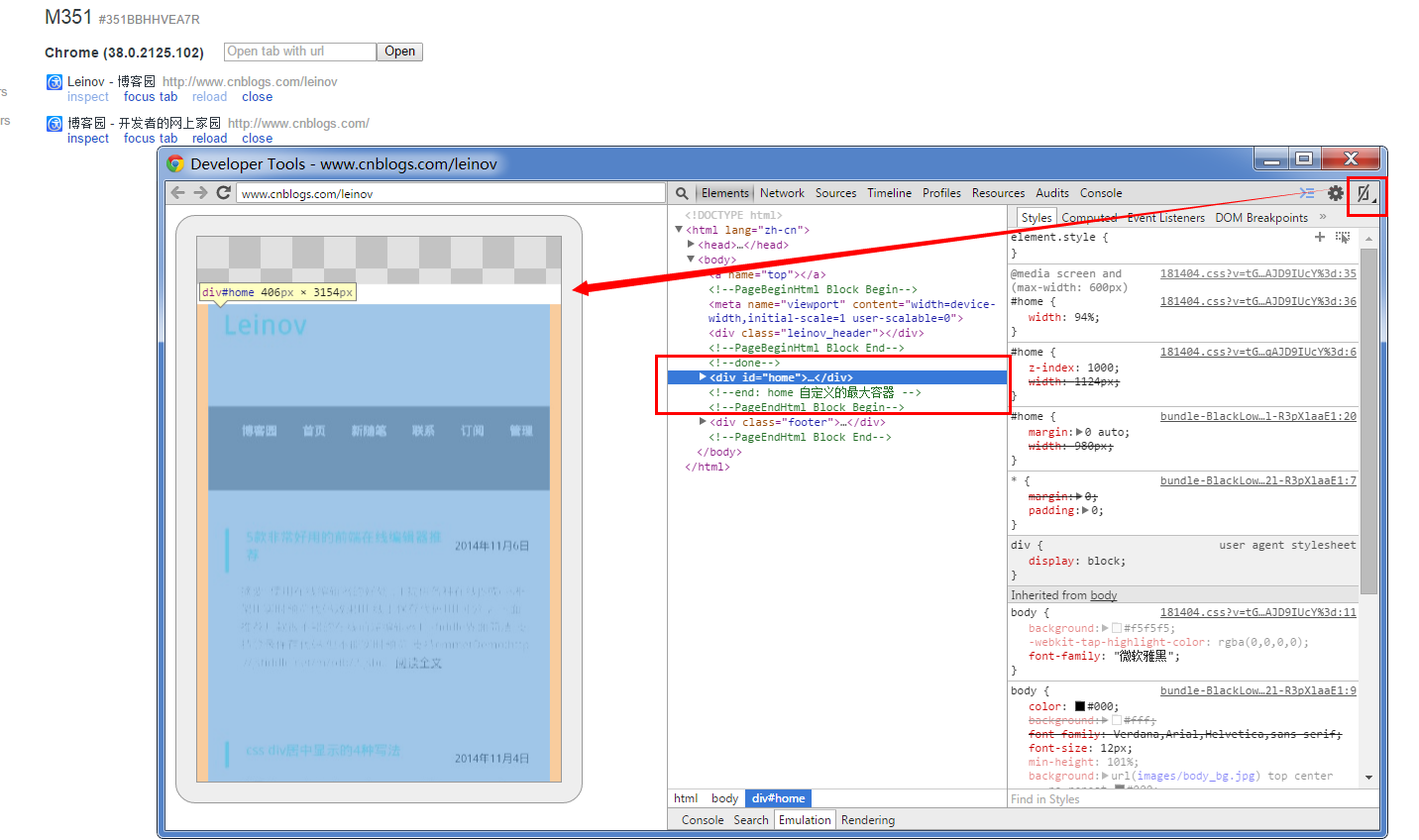Expand the div id="home" element
Viewport: 1419px width, 840px height.
(703, 377)
